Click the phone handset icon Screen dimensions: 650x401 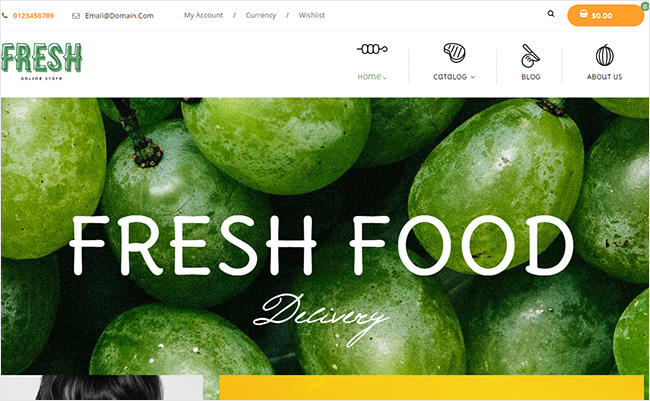[5, 16]
